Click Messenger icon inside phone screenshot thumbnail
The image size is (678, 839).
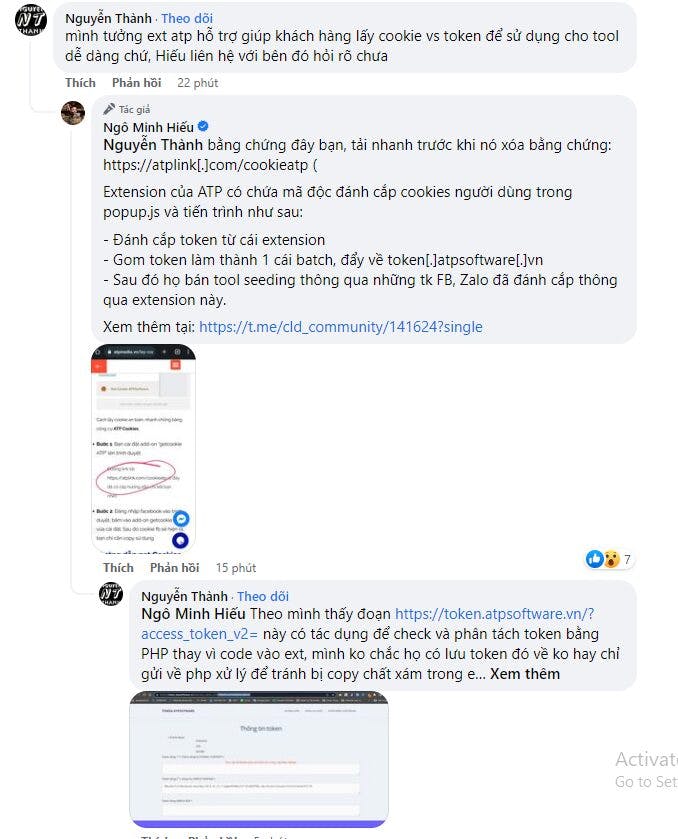(x=181, y=518)
